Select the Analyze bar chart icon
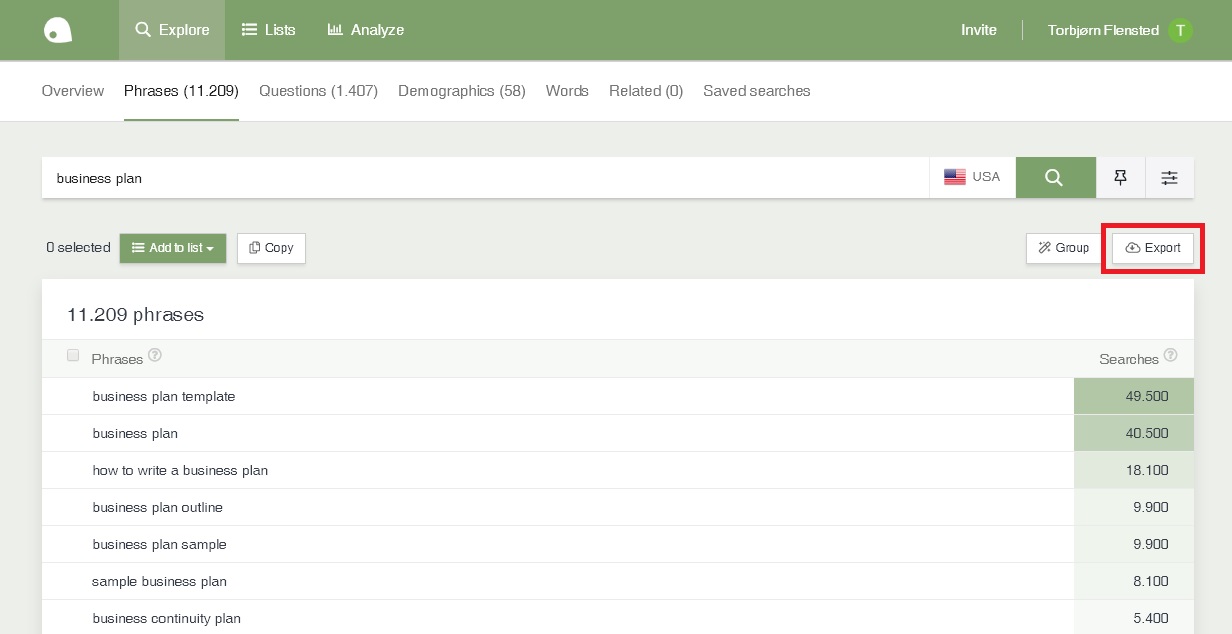The image size is (1232, 634). pyautogui.click(x=335, y=30)
